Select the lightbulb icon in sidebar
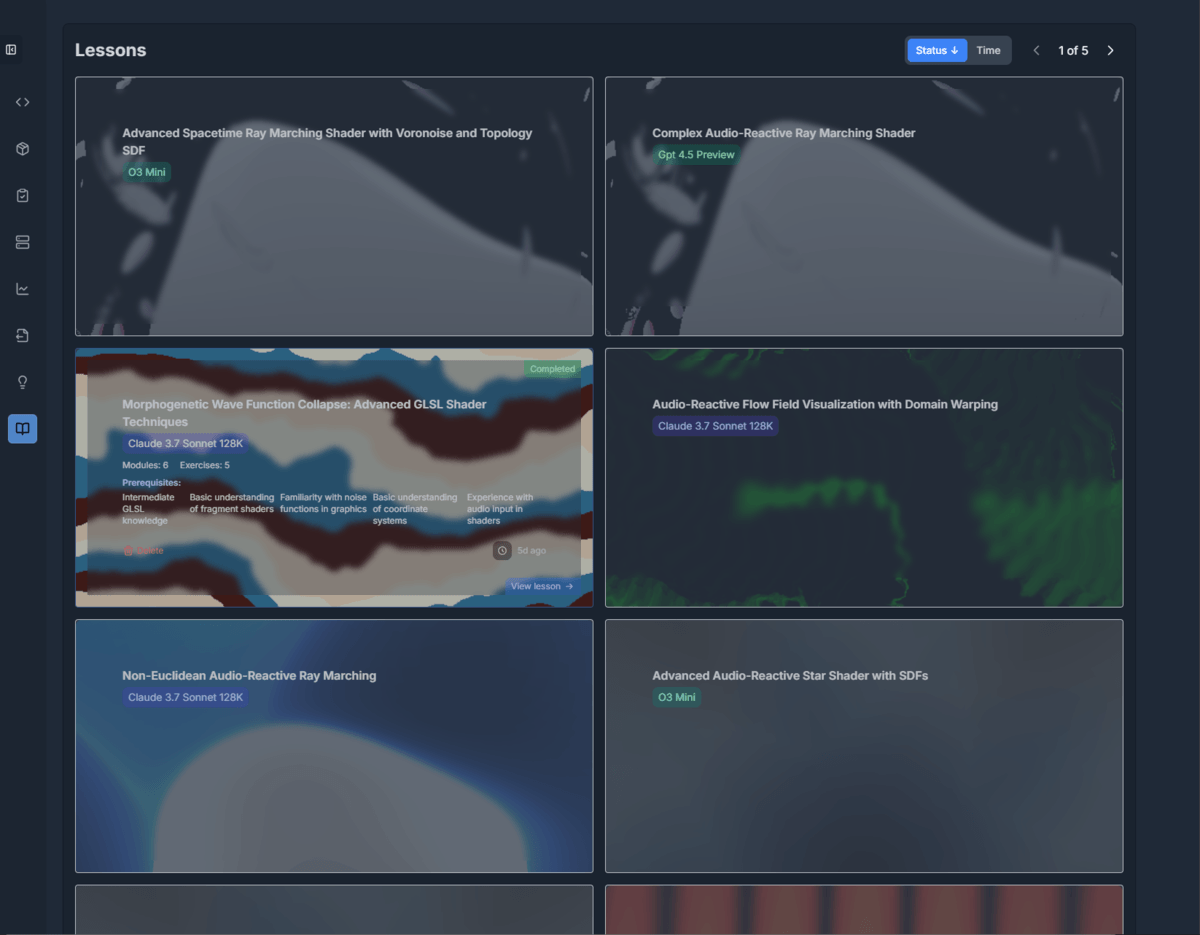This screenshot has width=1200, height=935. tap(22, 381)
